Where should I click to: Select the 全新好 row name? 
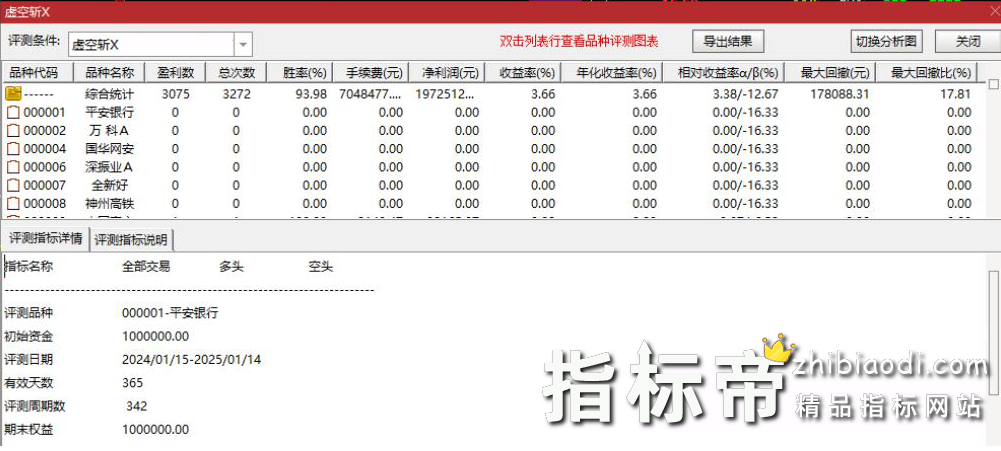(110, 186)
